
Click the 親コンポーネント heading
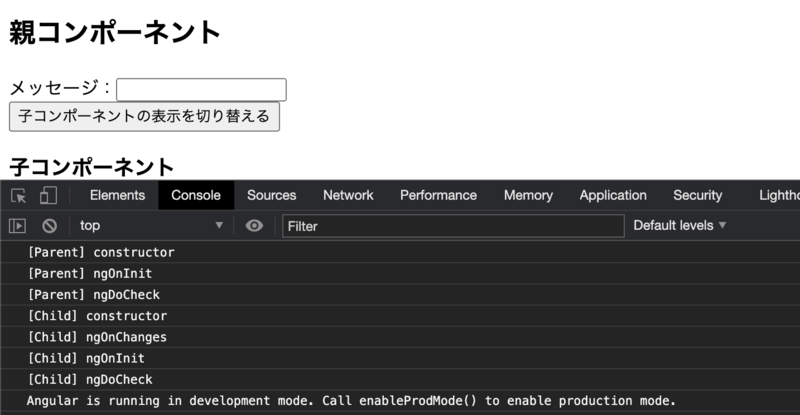pos(115,32)
